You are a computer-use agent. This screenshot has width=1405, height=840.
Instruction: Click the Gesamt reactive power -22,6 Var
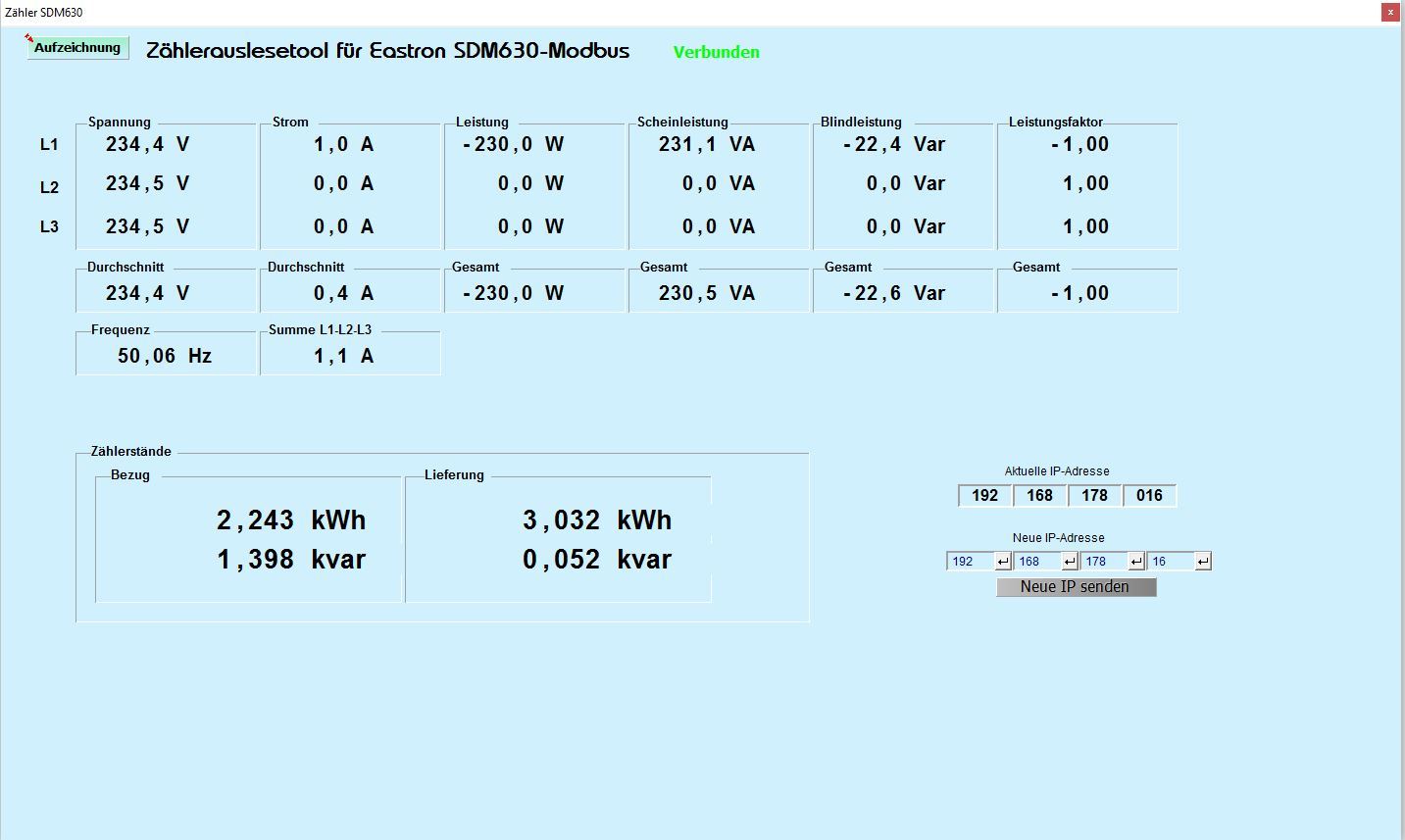pyautogui.click(x=894, y=293)
